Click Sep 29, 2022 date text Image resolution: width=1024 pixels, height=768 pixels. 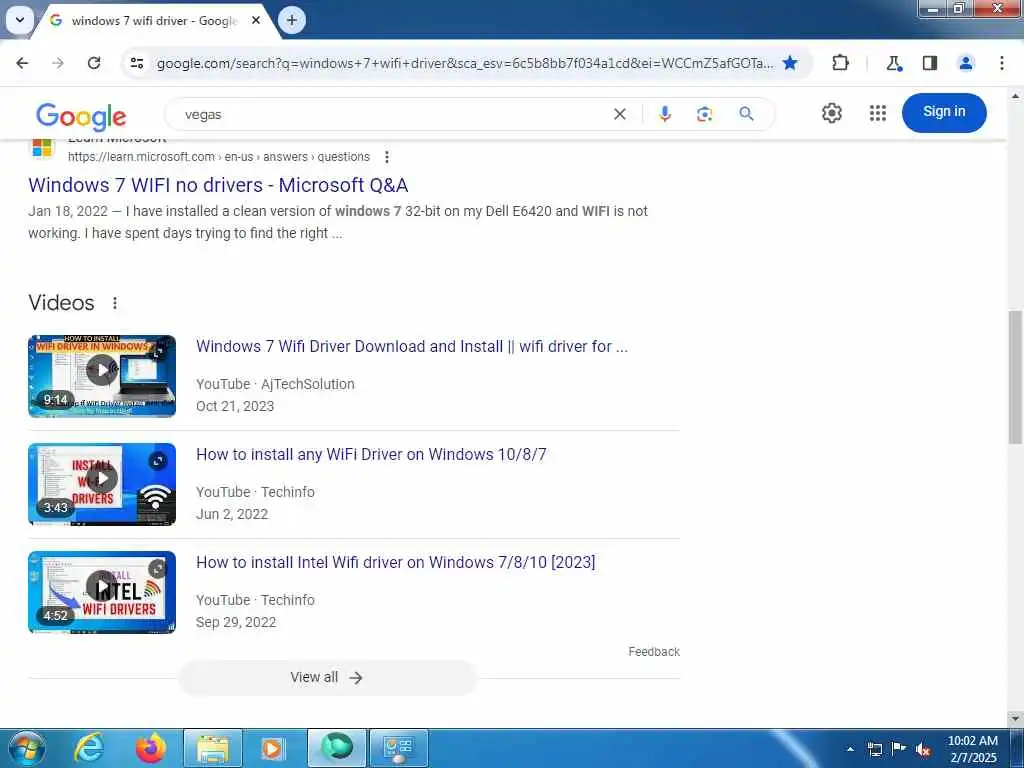236,622
